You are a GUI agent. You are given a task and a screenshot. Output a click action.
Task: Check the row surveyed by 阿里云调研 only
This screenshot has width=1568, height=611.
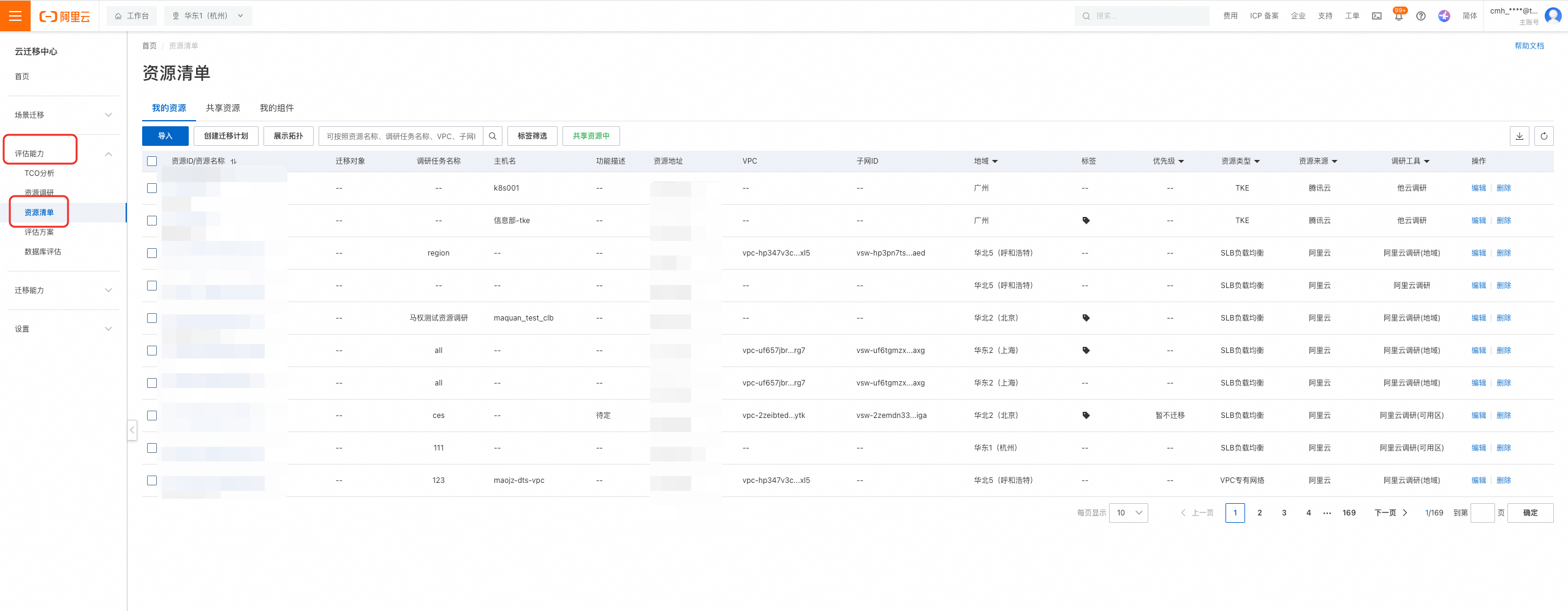click(152, 286)
